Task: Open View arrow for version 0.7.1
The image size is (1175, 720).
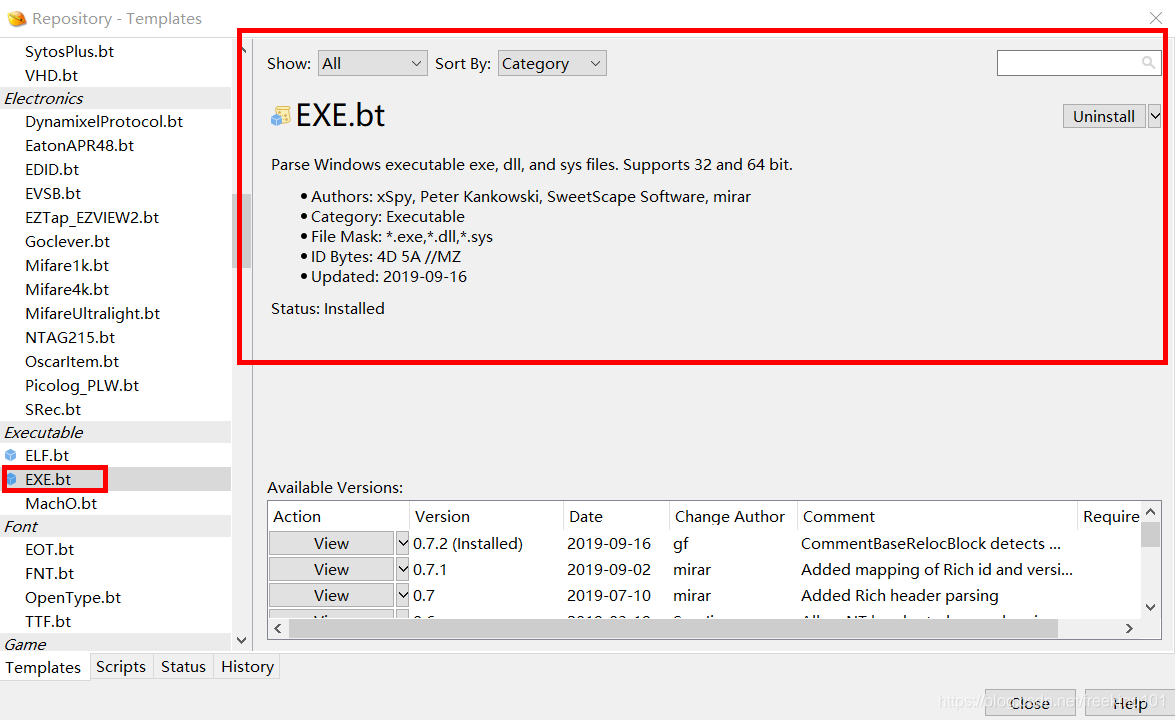Action: 402,569
